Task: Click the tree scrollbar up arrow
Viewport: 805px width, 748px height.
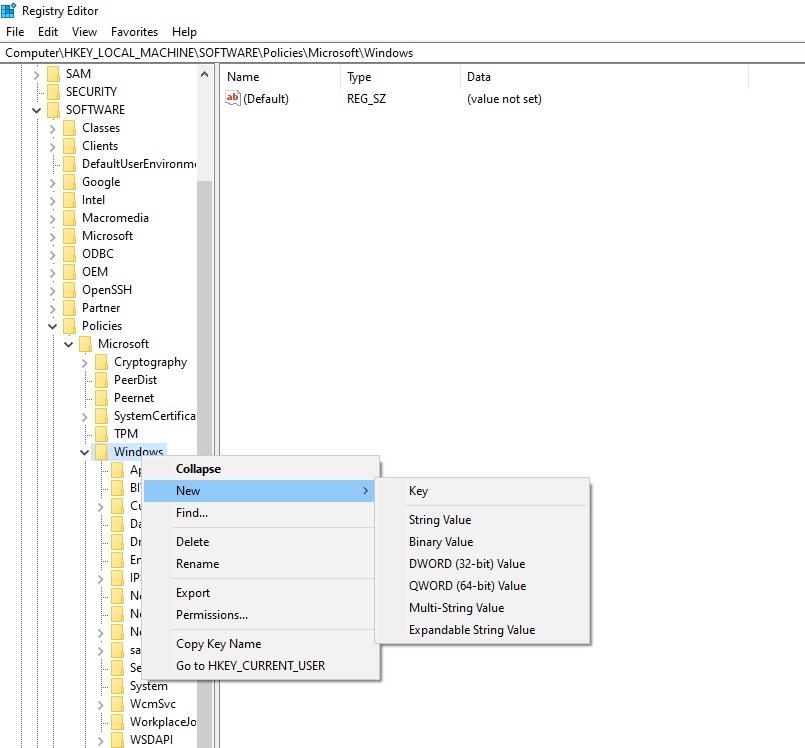Action: click(204, 74)
